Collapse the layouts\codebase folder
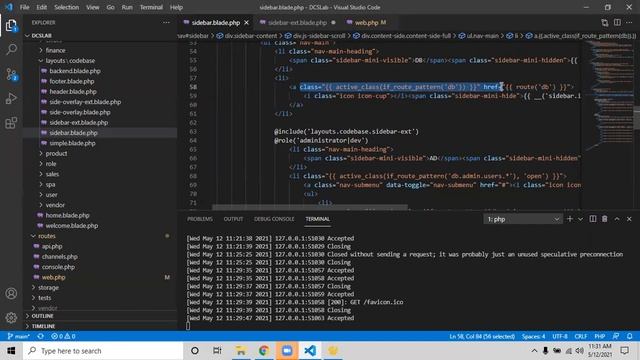 [x=70, y=60]
